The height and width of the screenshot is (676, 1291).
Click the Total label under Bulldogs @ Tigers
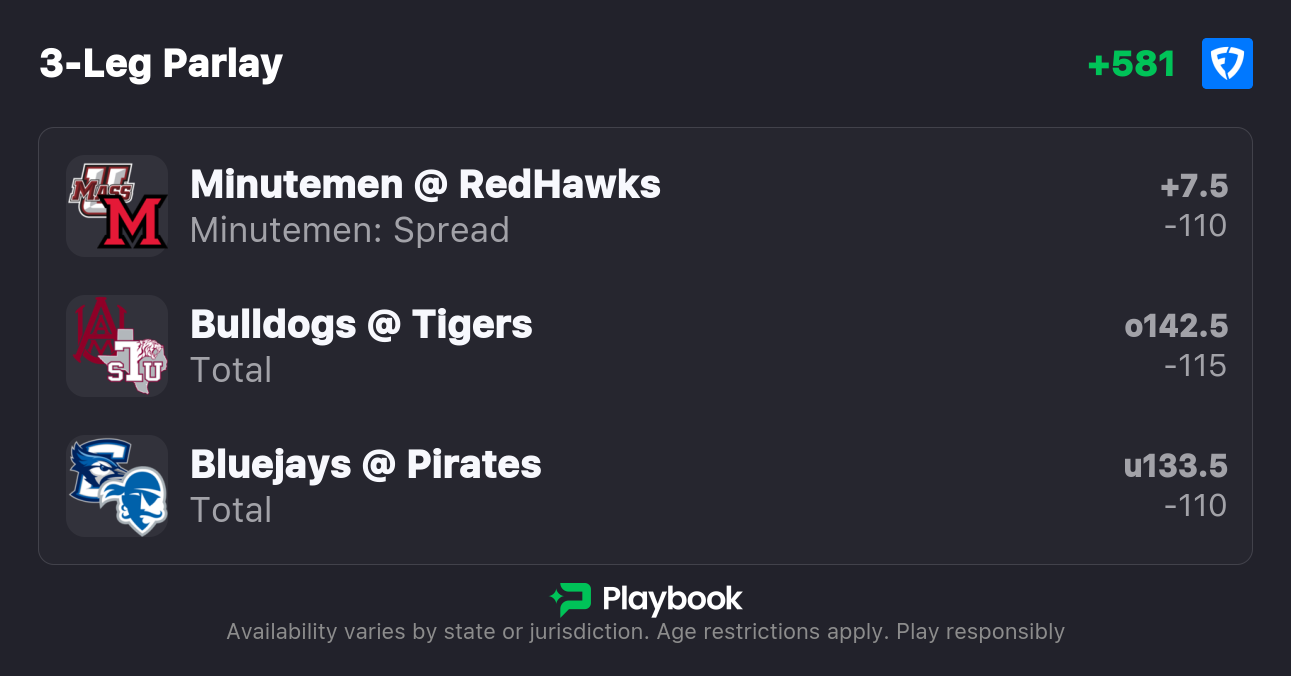pyautogui.click(x=231, y=370)
